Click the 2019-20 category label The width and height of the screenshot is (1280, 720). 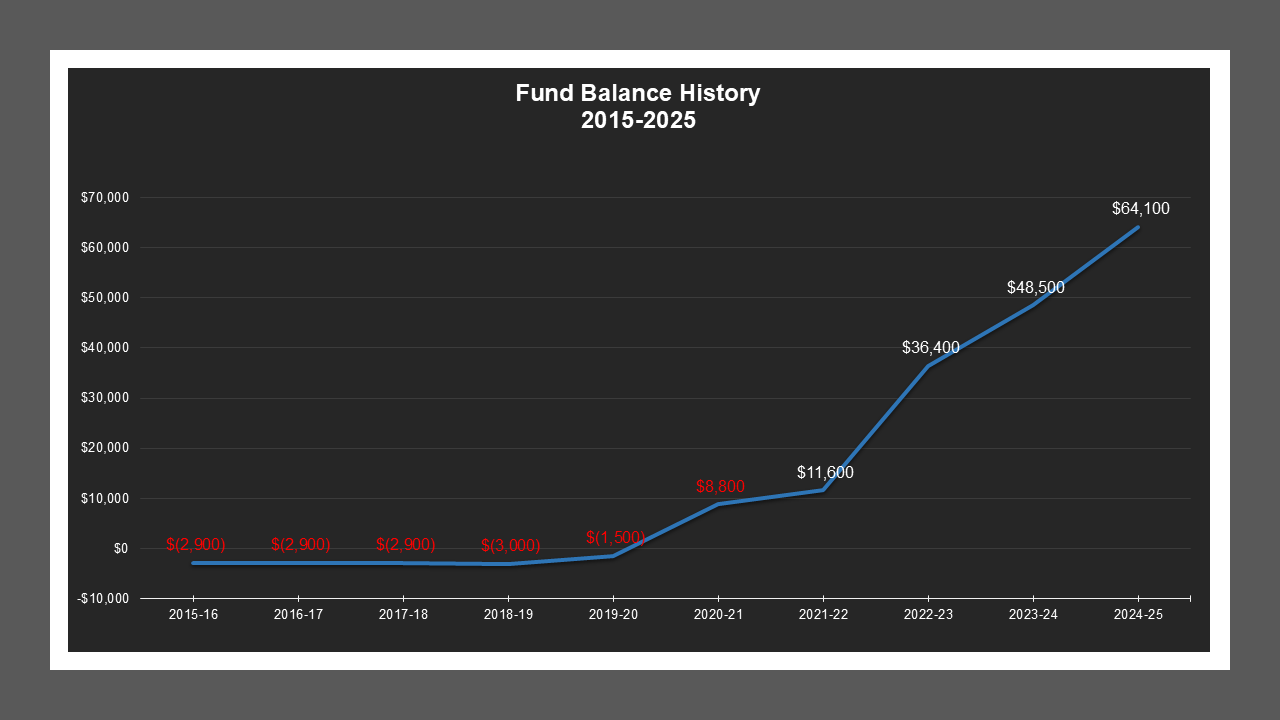click(x=613, y=615)
